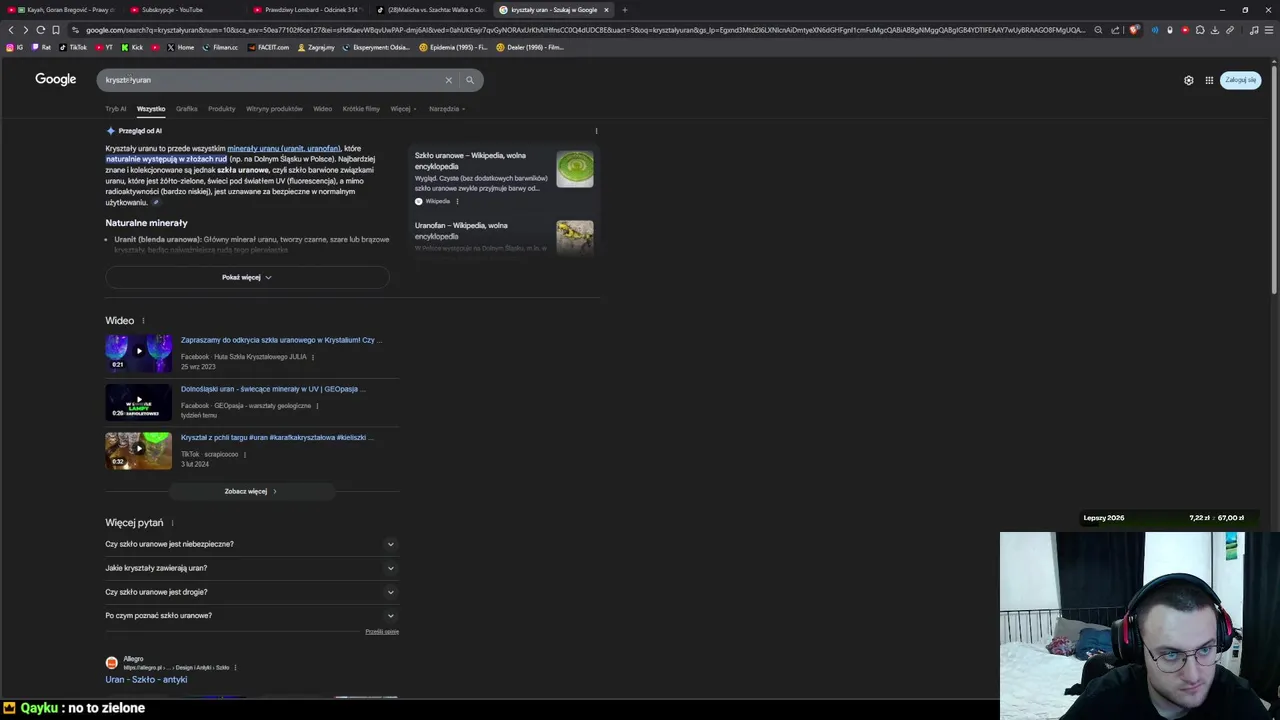
Task: Switch to the Grafika tab
Action: point(187,109)
